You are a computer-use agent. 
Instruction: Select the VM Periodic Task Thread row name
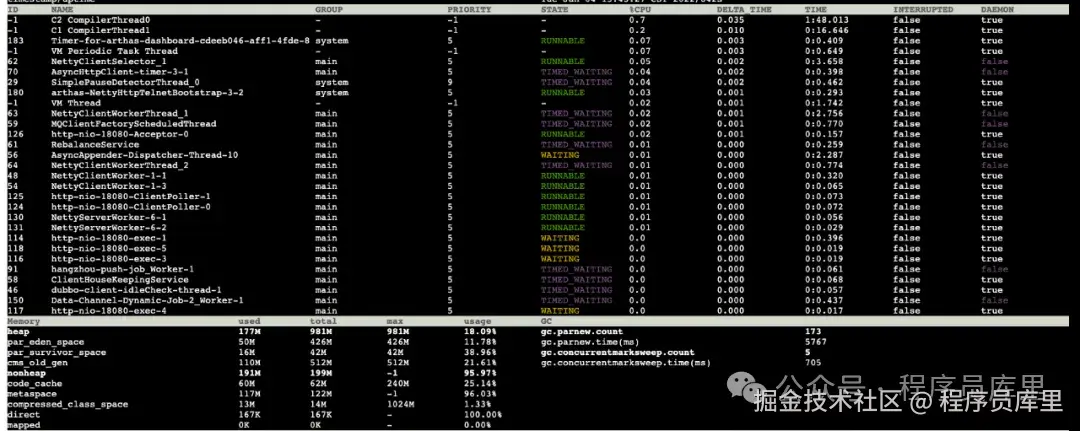(114, 52)
